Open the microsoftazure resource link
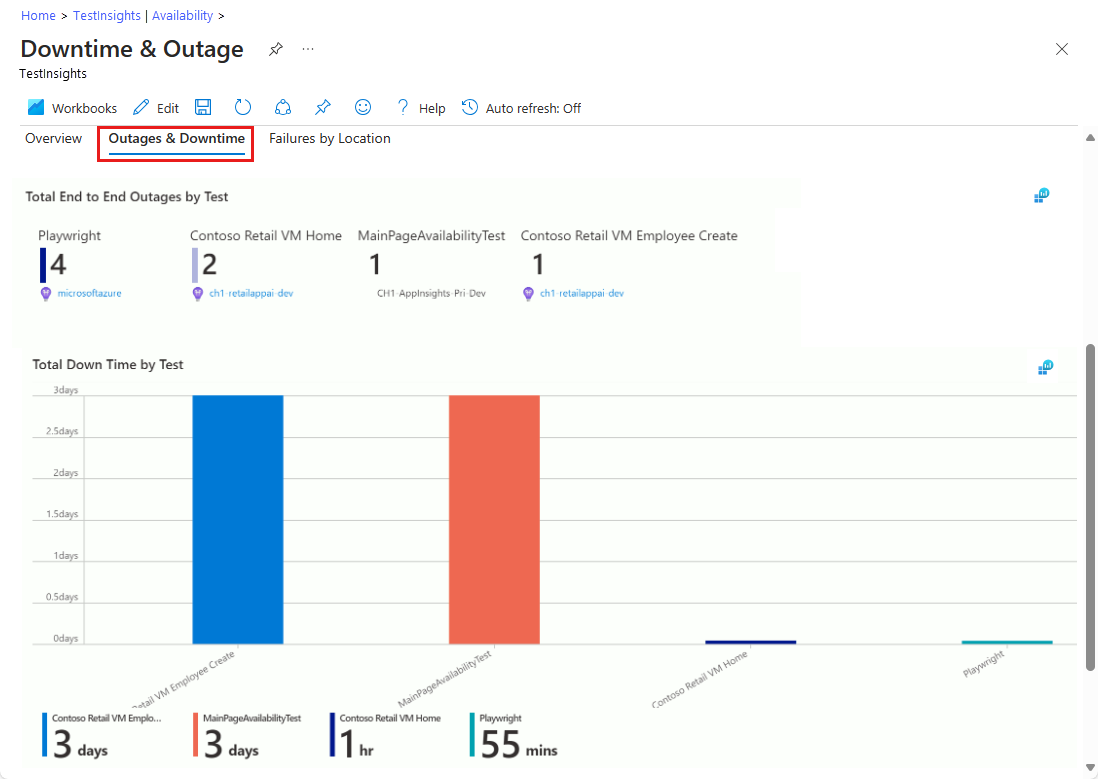This screenshot has width=1098, height=779. tap(89, 294)
